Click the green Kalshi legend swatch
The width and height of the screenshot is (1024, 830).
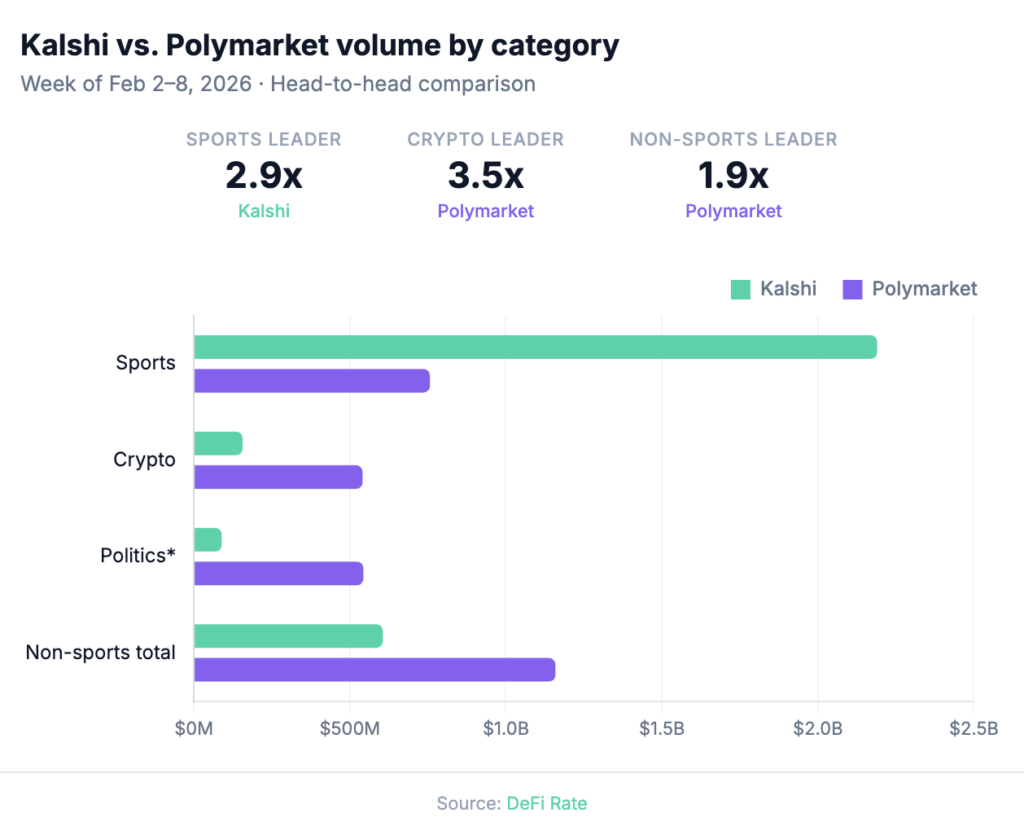(741, 290)
